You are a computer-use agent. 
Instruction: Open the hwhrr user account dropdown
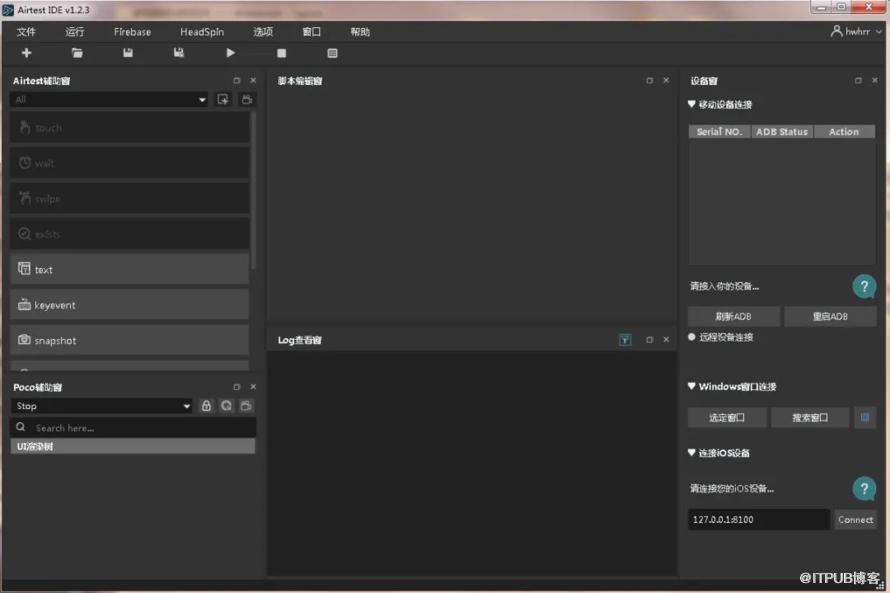point(855,32)
